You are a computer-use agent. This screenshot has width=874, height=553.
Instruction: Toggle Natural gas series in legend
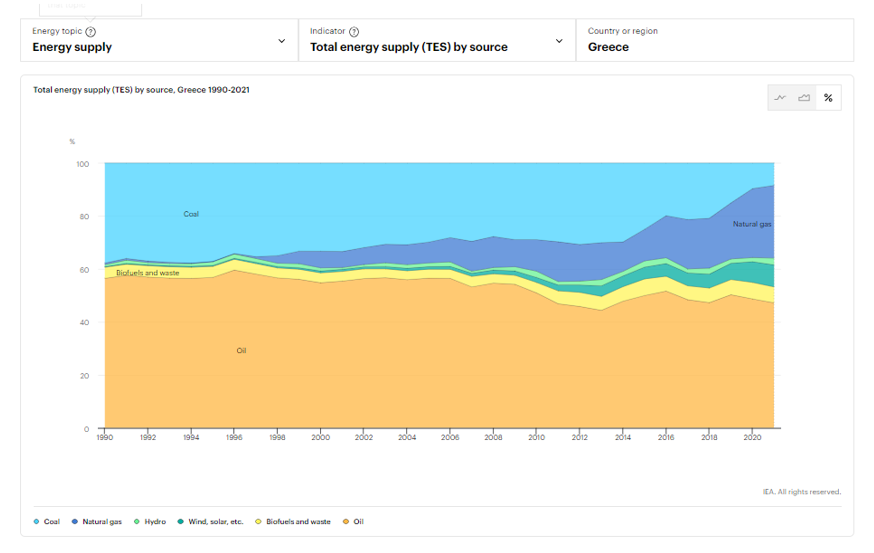(x=101, y=522)
